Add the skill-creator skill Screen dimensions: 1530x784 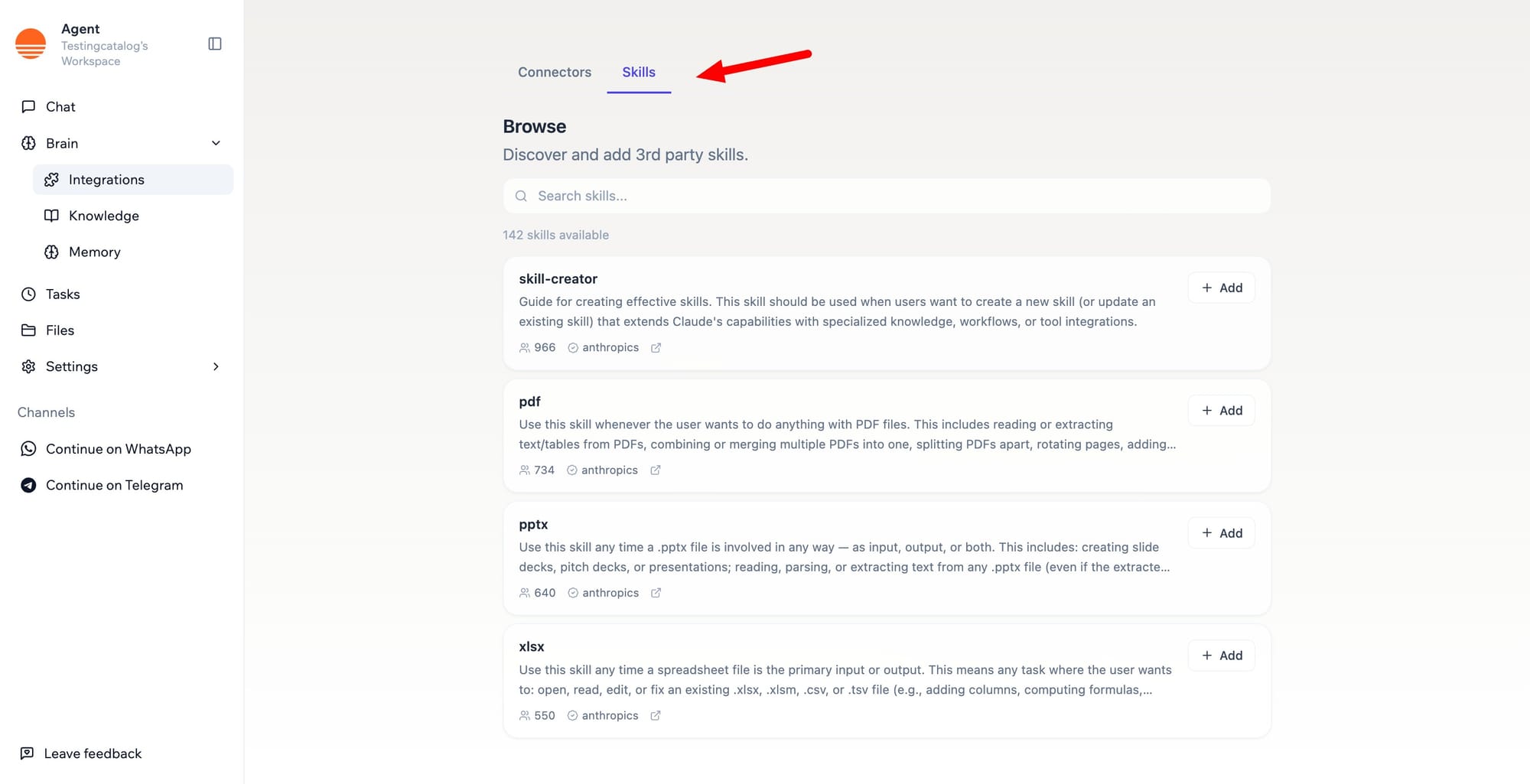(1221, 288)
